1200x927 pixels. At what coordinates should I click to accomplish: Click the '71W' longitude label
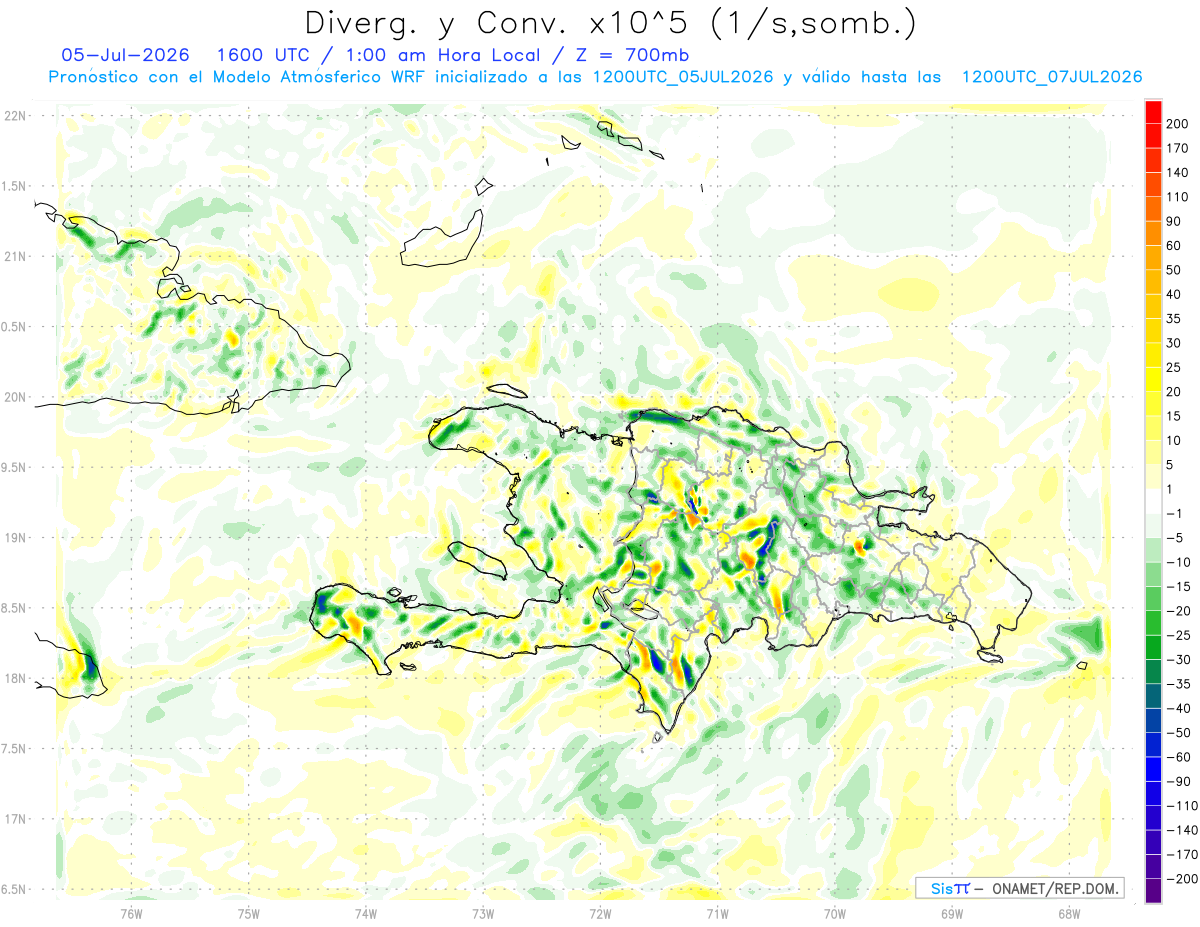click(717, 912)
